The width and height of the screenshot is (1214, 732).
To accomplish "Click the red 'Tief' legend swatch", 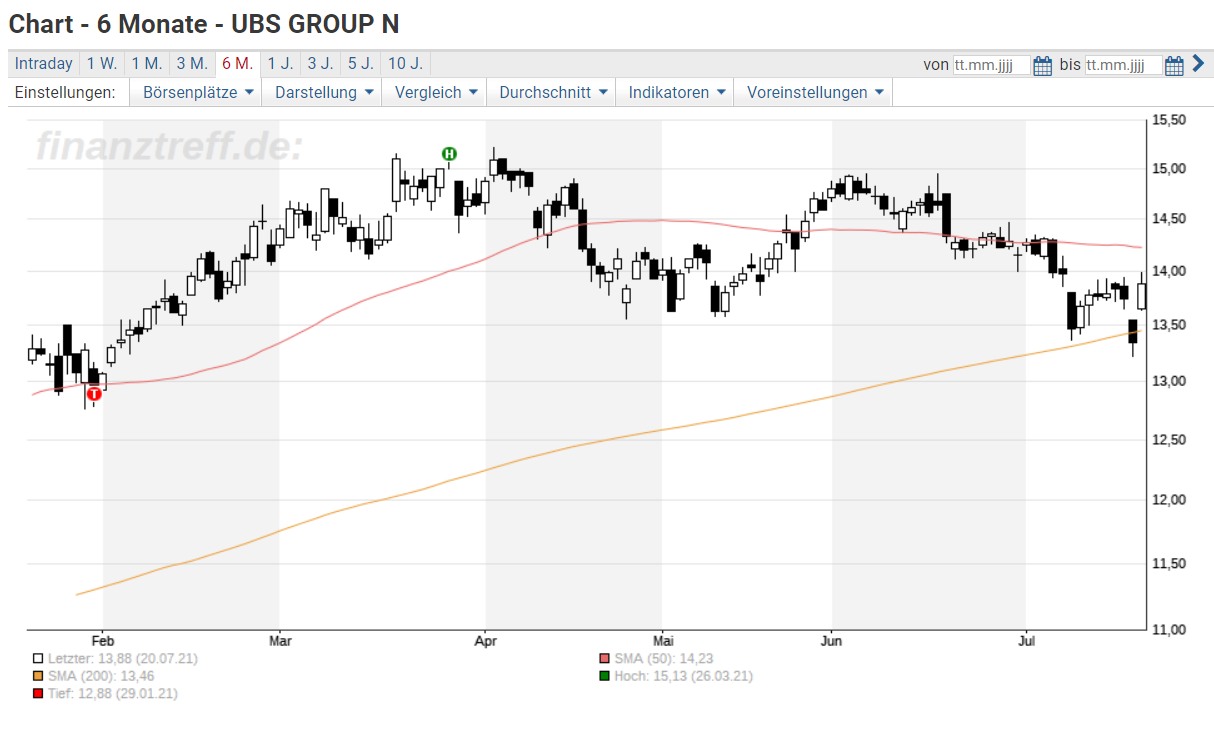I will tap(38, 693).
